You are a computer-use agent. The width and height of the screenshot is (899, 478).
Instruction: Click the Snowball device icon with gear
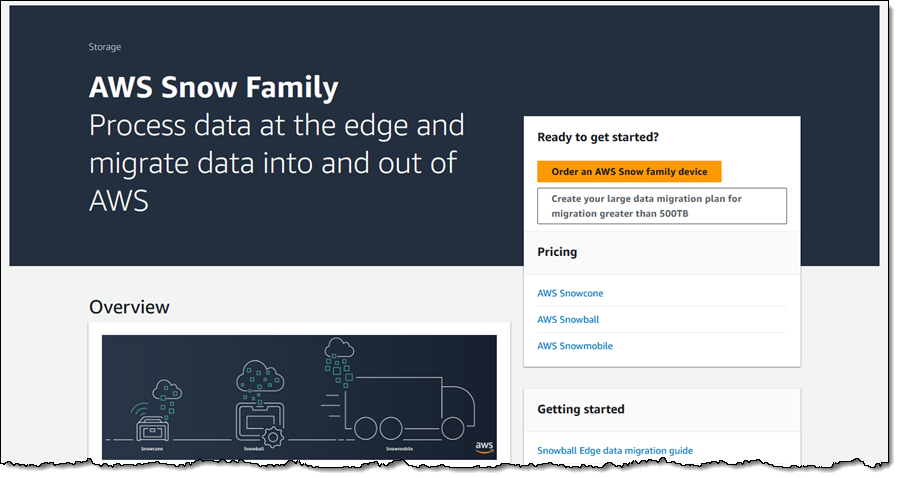click(x=260, y=423)
